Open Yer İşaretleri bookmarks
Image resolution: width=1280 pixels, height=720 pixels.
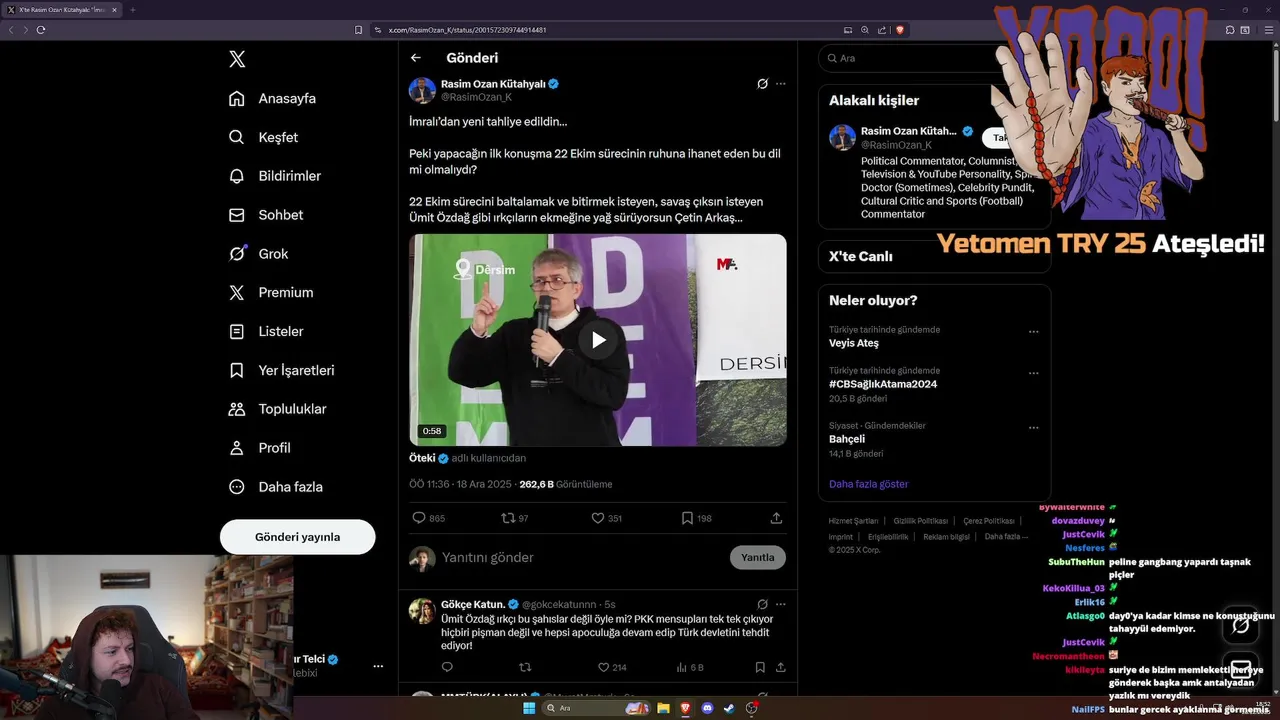281,370
